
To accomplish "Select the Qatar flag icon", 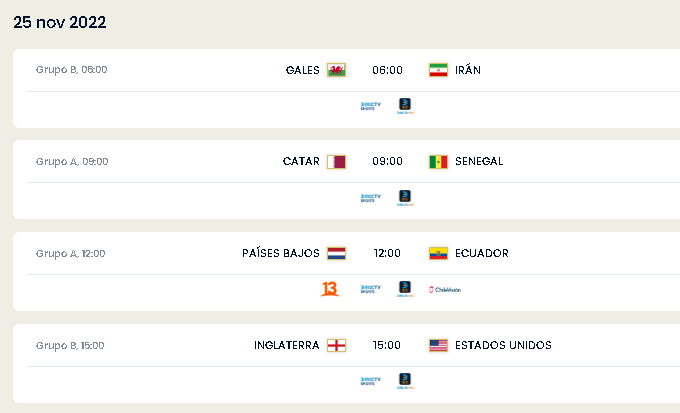I will pyautogui.click(x=337, y=162).
